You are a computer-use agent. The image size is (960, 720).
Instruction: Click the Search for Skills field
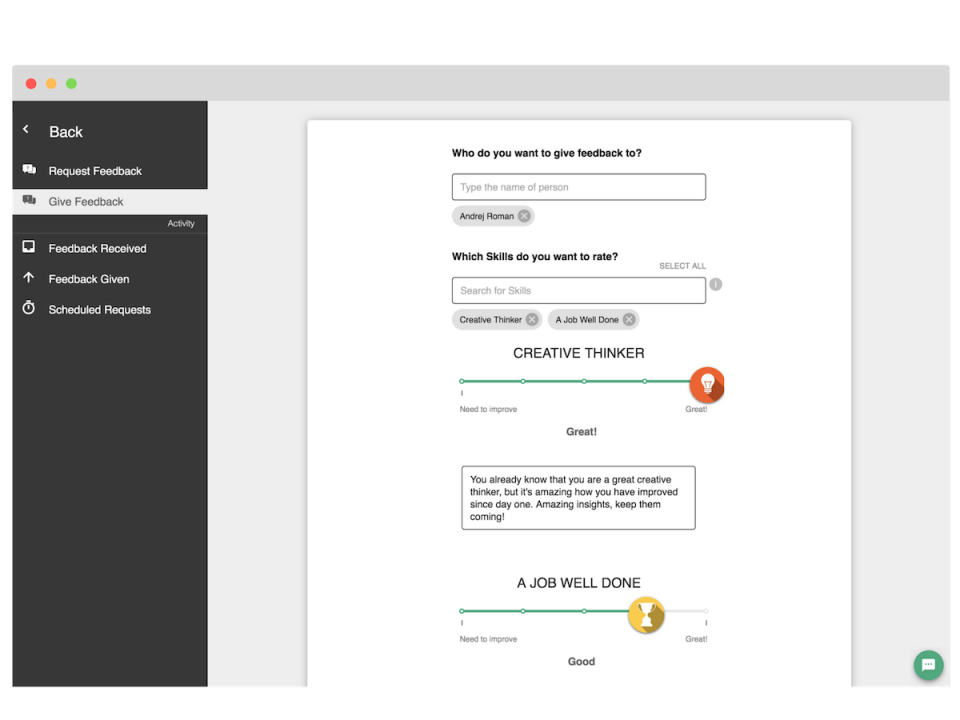click(x=578, y=290)
